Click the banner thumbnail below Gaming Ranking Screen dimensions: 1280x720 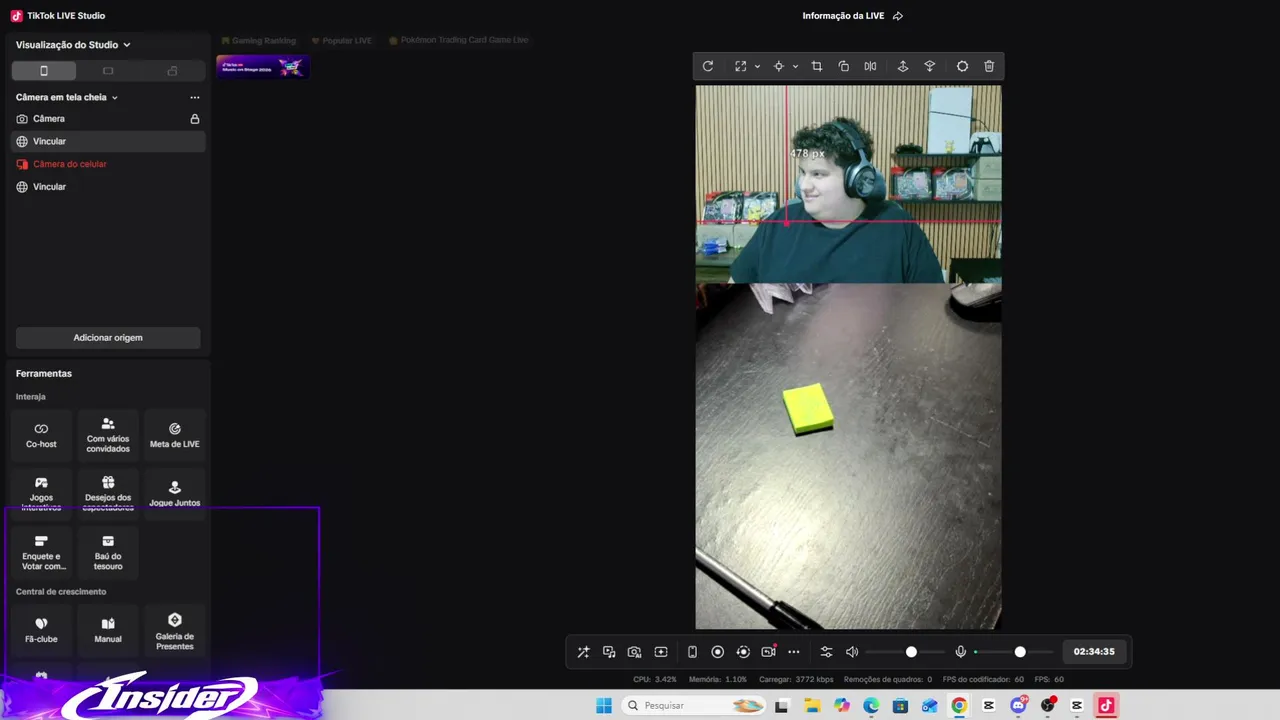(263, 67)
